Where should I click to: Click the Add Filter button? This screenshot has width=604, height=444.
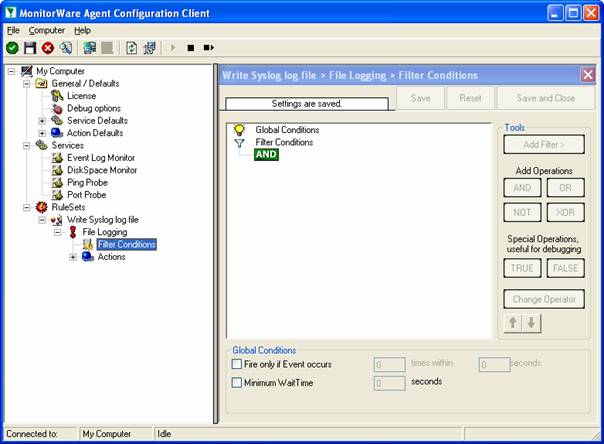click(544, 144)
